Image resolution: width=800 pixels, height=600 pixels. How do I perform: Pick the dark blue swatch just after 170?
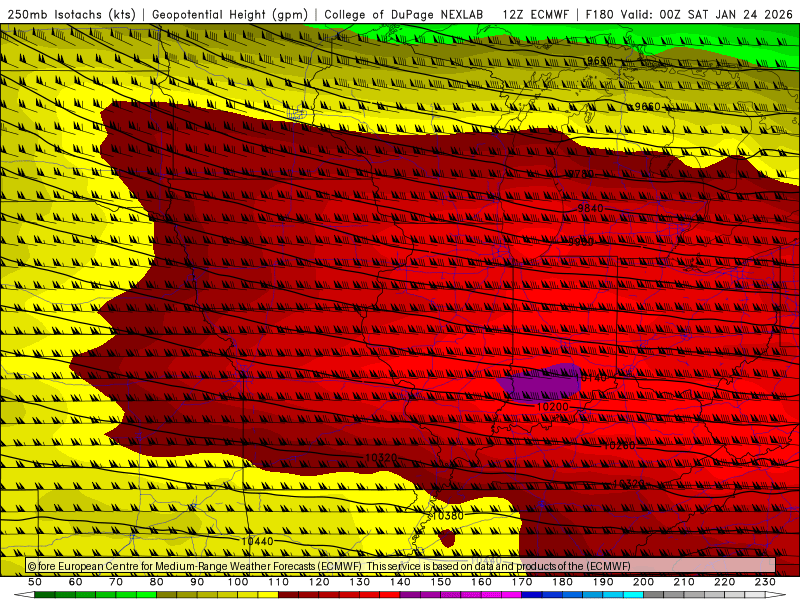(532, 595)
